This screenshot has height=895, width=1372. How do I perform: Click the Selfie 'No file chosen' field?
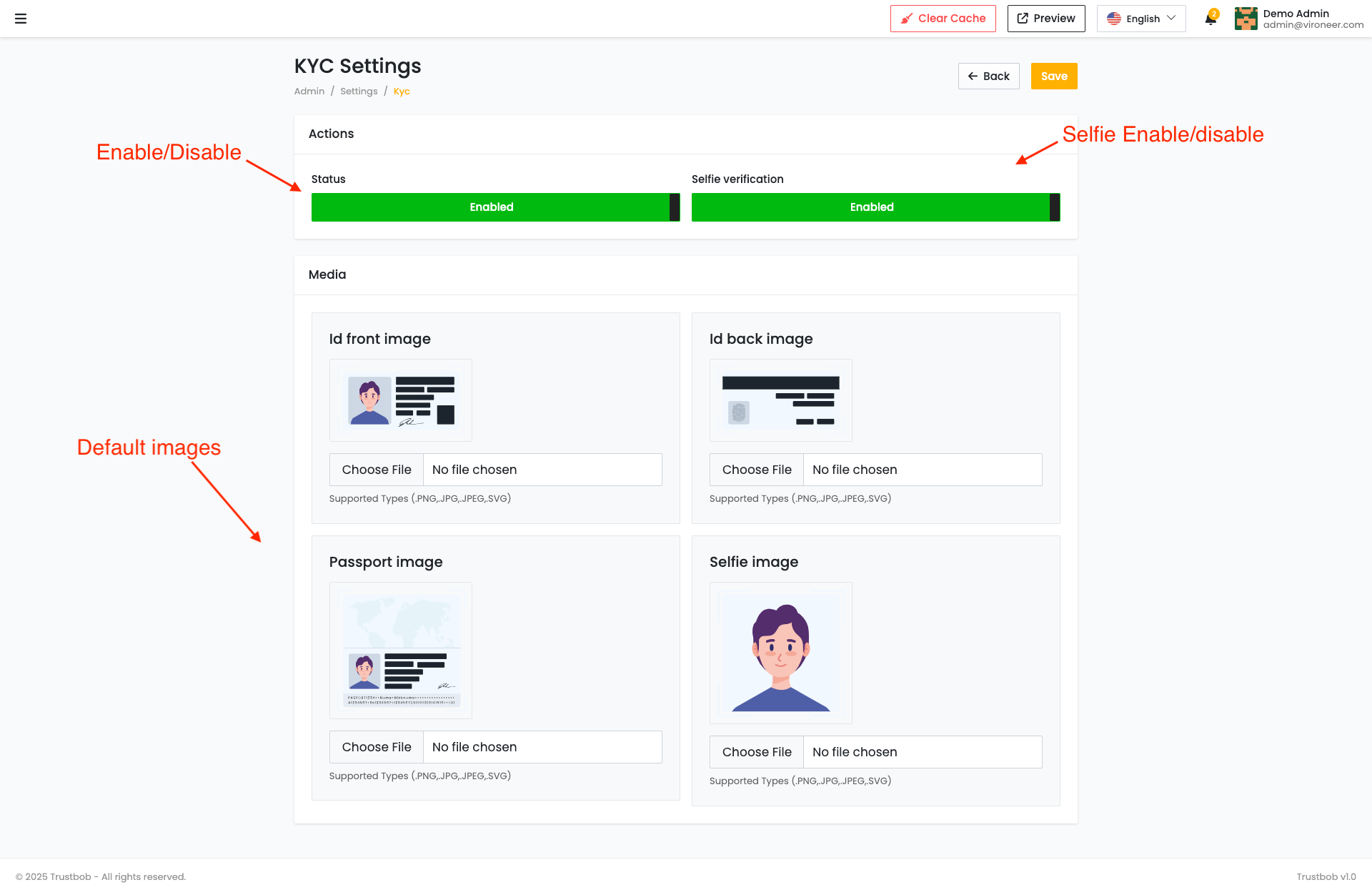[x=923, y=752]
